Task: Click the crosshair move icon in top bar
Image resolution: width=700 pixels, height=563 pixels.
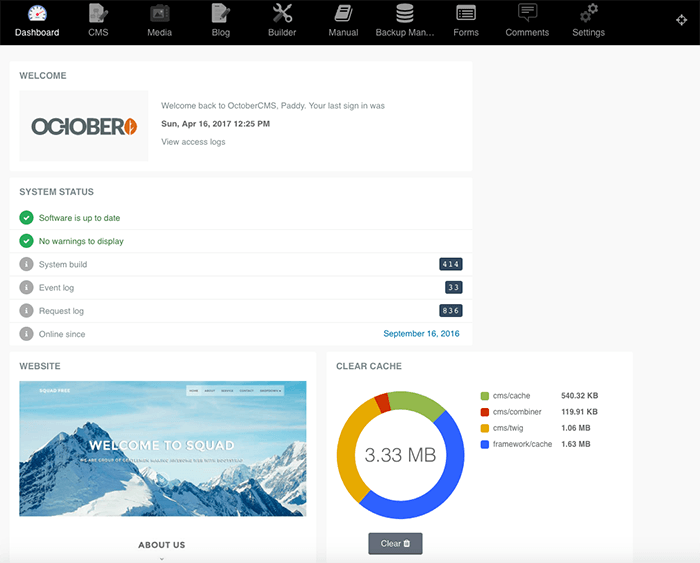Action: (x=681, y=20)
